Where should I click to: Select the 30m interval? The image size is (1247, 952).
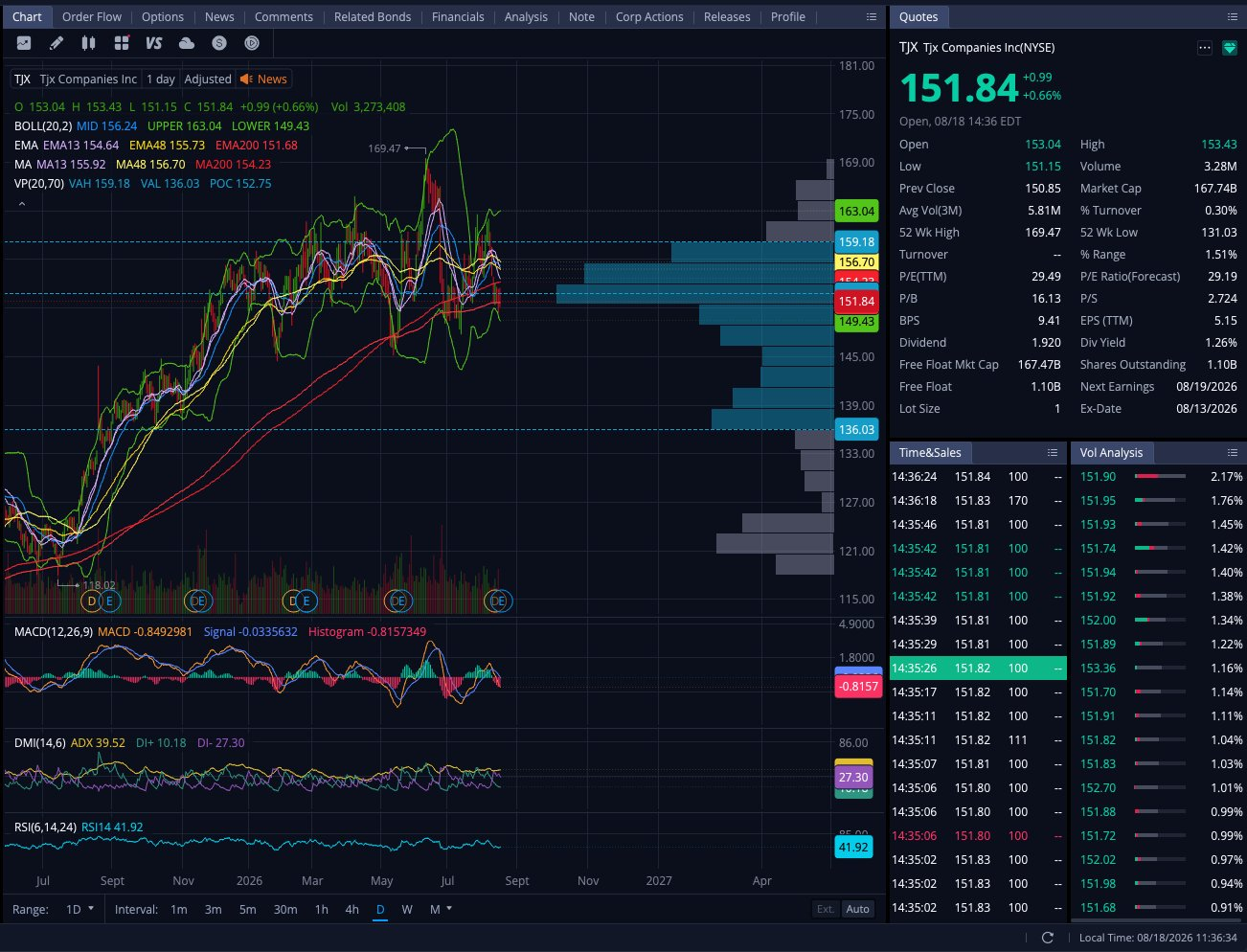tap(285, 909)
